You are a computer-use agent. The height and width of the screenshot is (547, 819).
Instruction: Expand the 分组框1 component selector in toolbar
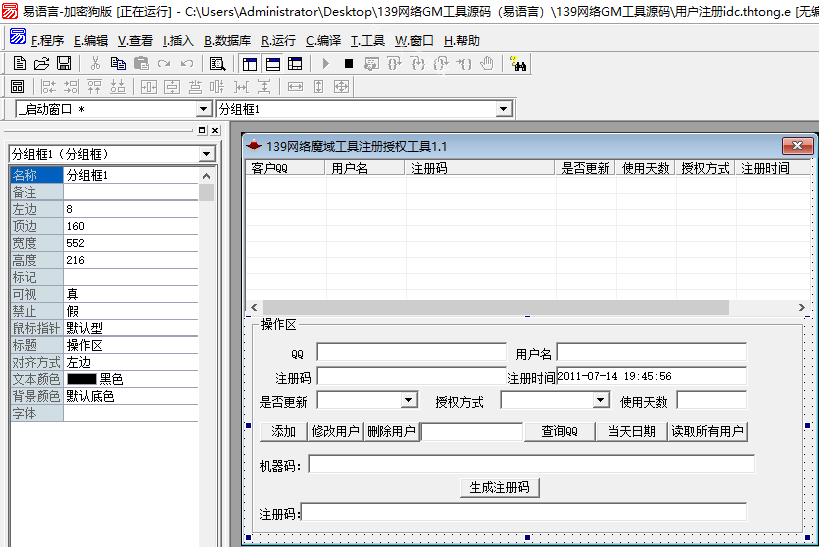click(504, 109)
